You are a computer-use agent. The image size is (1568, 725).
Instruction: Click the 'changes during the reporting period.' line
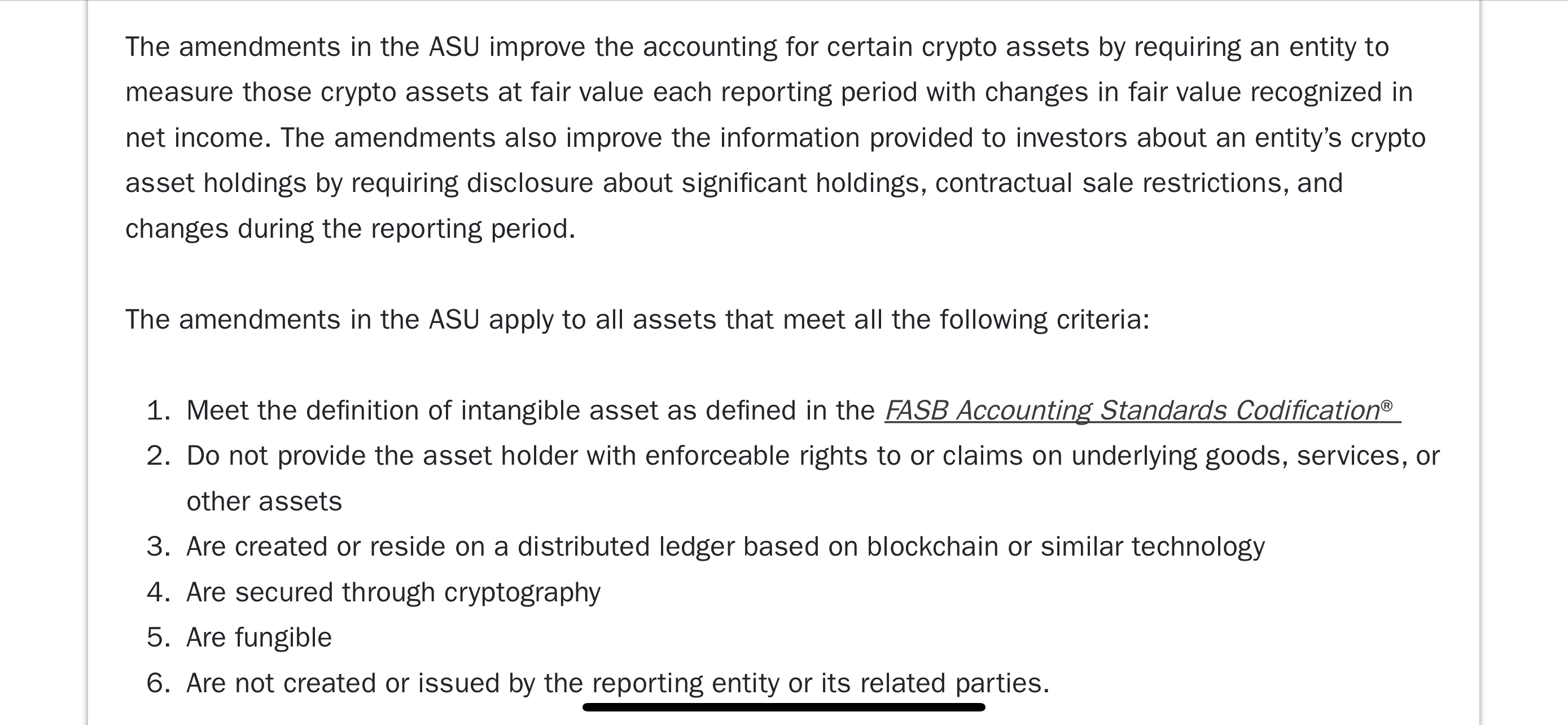350,229
